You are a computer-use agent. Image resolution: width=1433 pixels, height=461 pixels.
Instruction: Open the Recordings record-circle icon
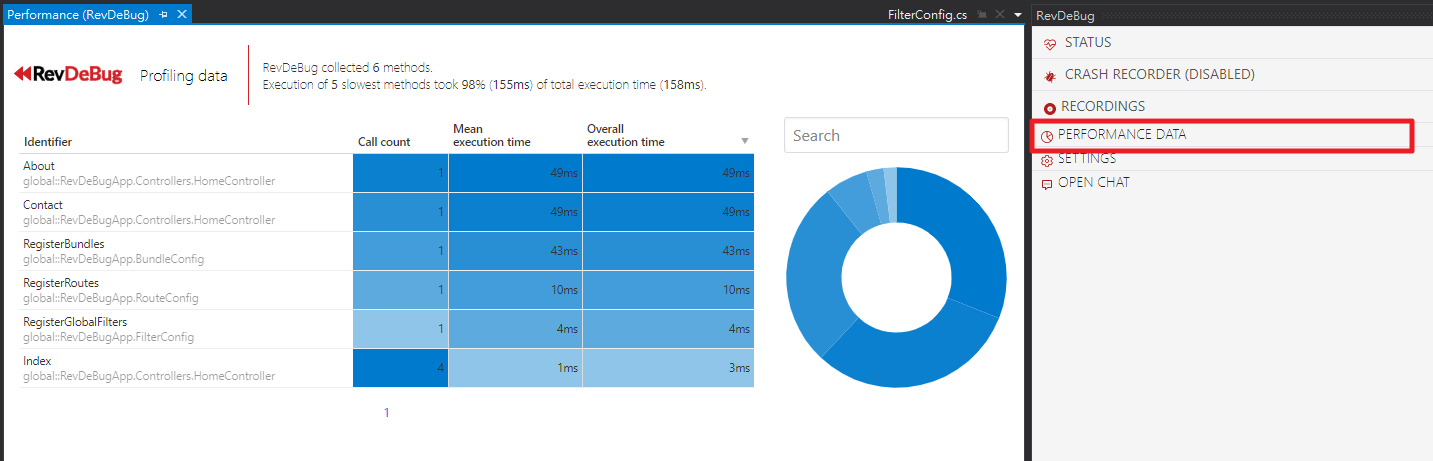[x=1049, y=108]
